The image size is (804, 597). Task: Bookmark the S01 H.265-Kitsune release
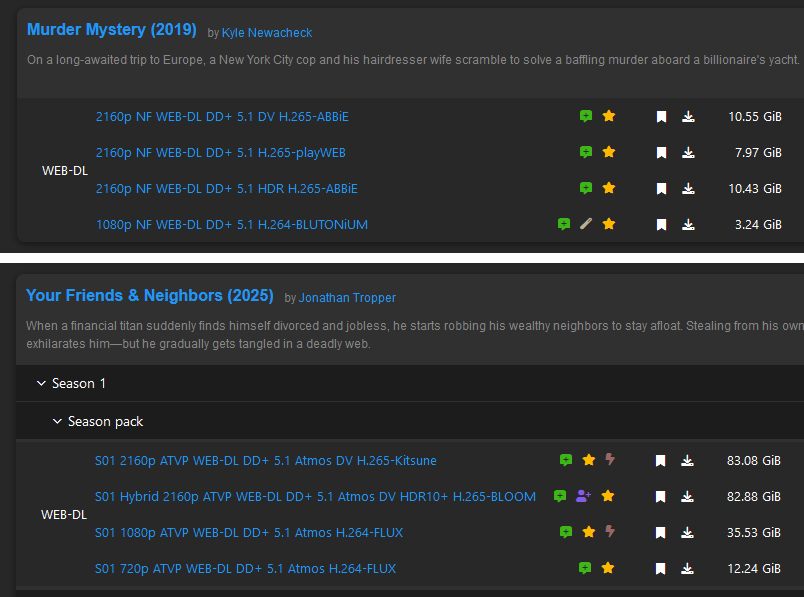pos(660,461)
